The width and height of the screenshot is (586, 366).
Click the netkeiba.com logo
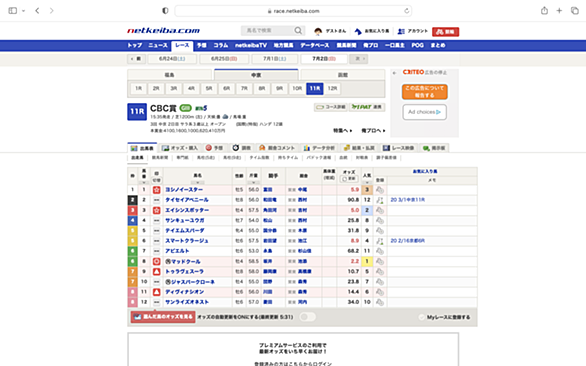click(163, 31)
